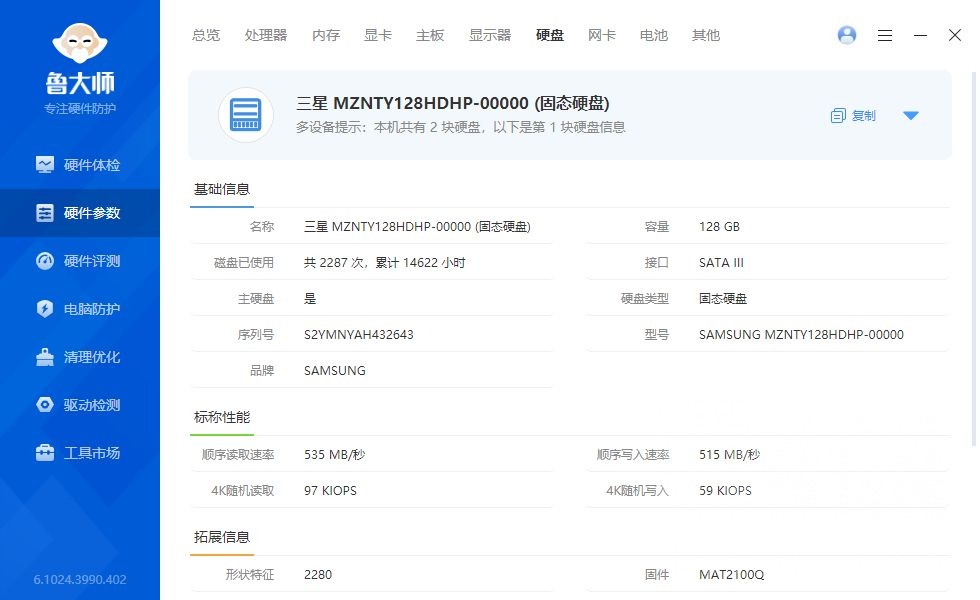Click the copy icon beside 复制

(838, 116)
